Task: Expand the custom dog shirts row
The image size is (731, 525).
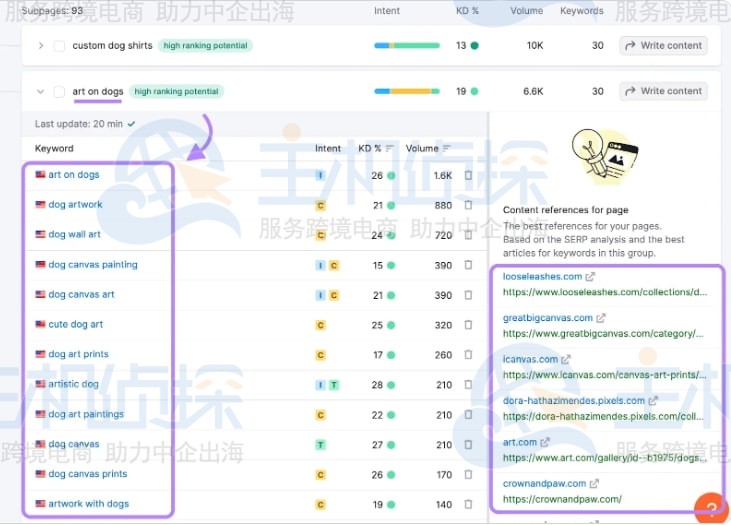Action: click(x=41, y=46)
